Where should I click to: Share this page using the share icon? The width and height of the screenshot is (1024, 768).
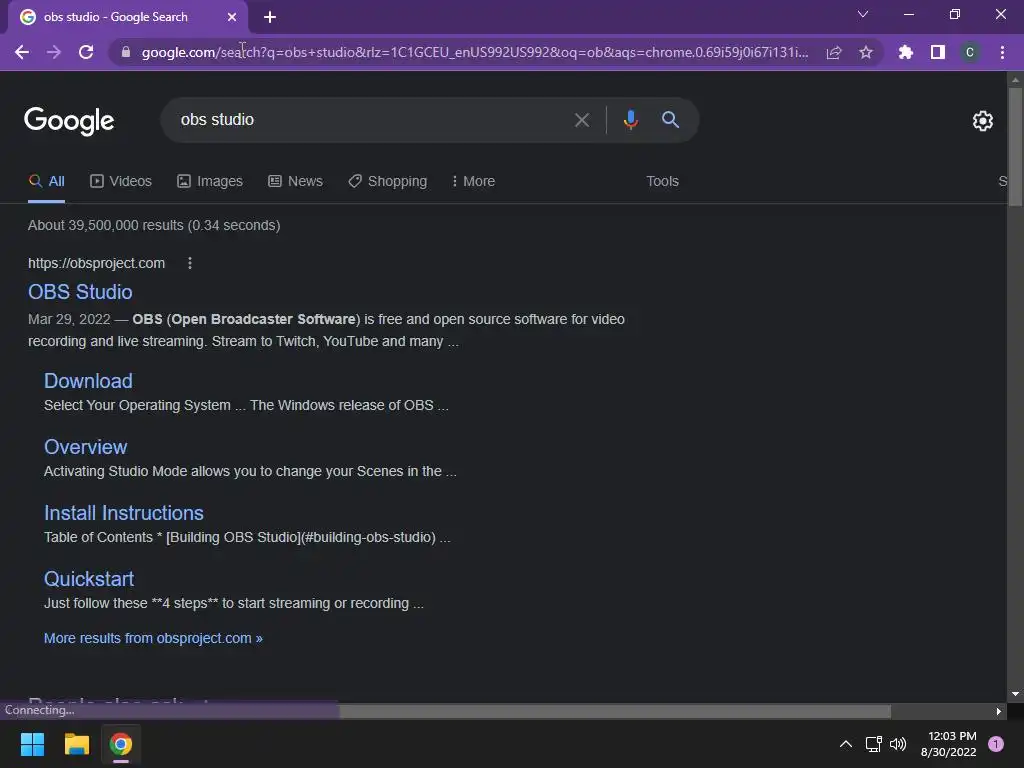pyautogui.click(x=834, y=52)
